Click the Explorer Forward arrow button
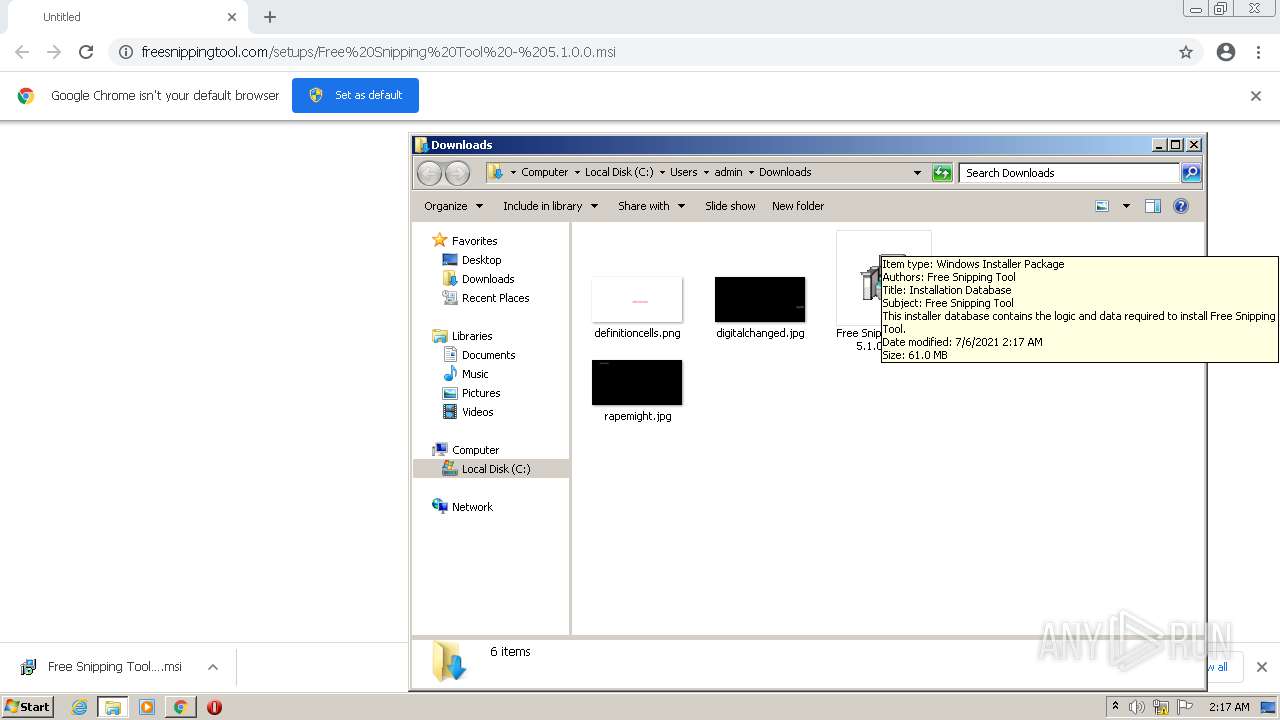1280x720 pixels. click(x=457, y=173)
